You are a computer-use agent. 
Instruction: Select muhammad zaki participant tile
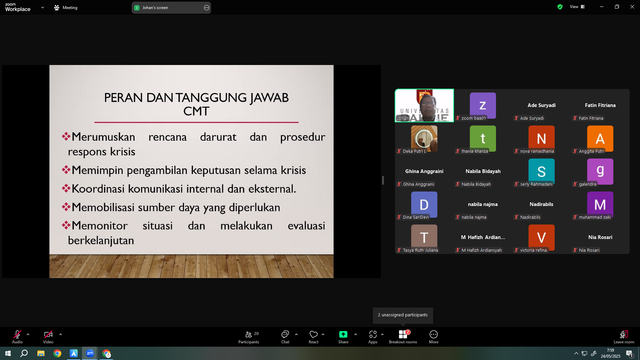pyautogui.click(x=600, y=204)
